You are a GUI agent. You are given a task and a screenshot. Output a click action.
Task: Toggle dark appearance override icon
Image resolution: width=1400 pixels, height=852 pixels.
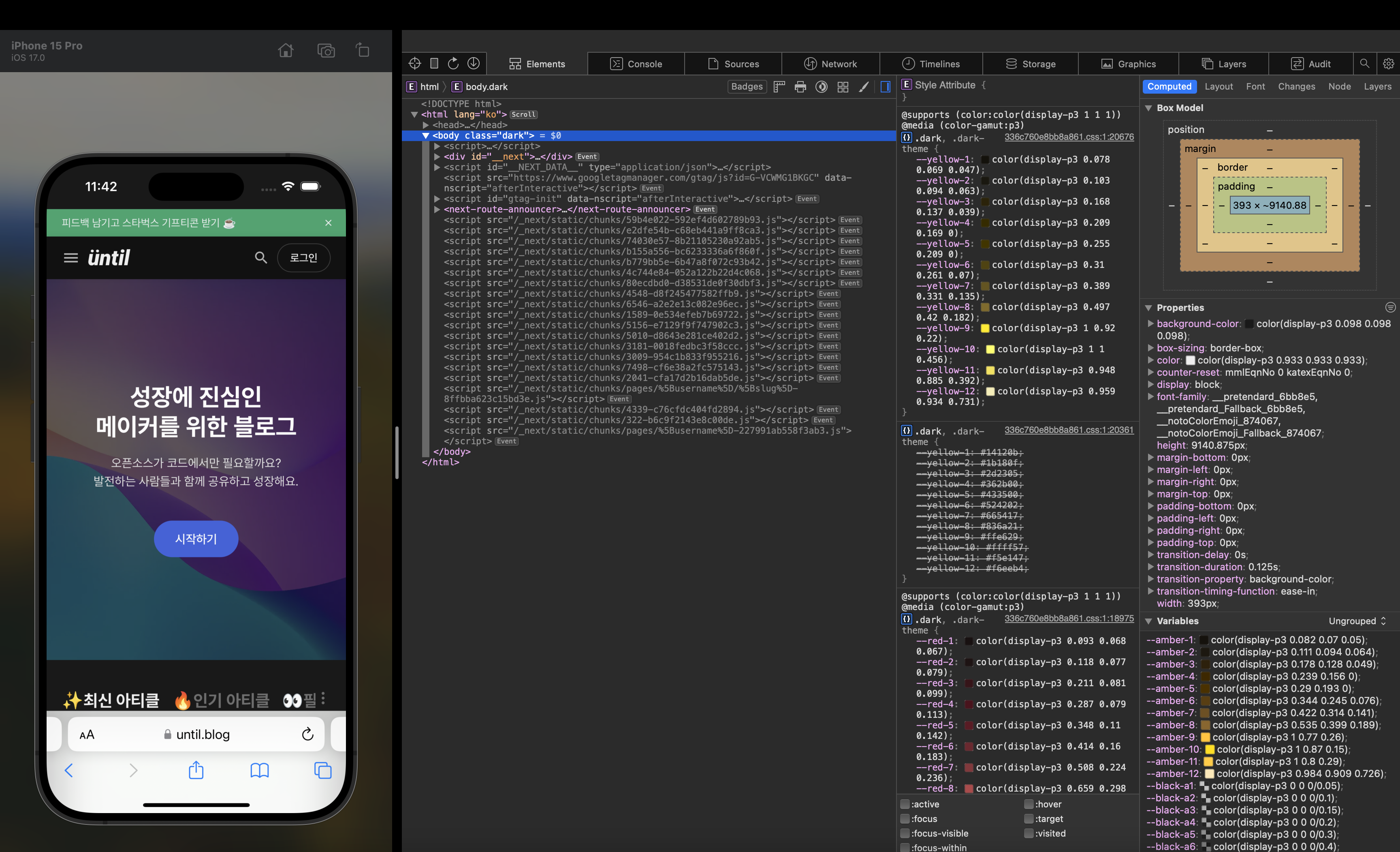point(821,87)
